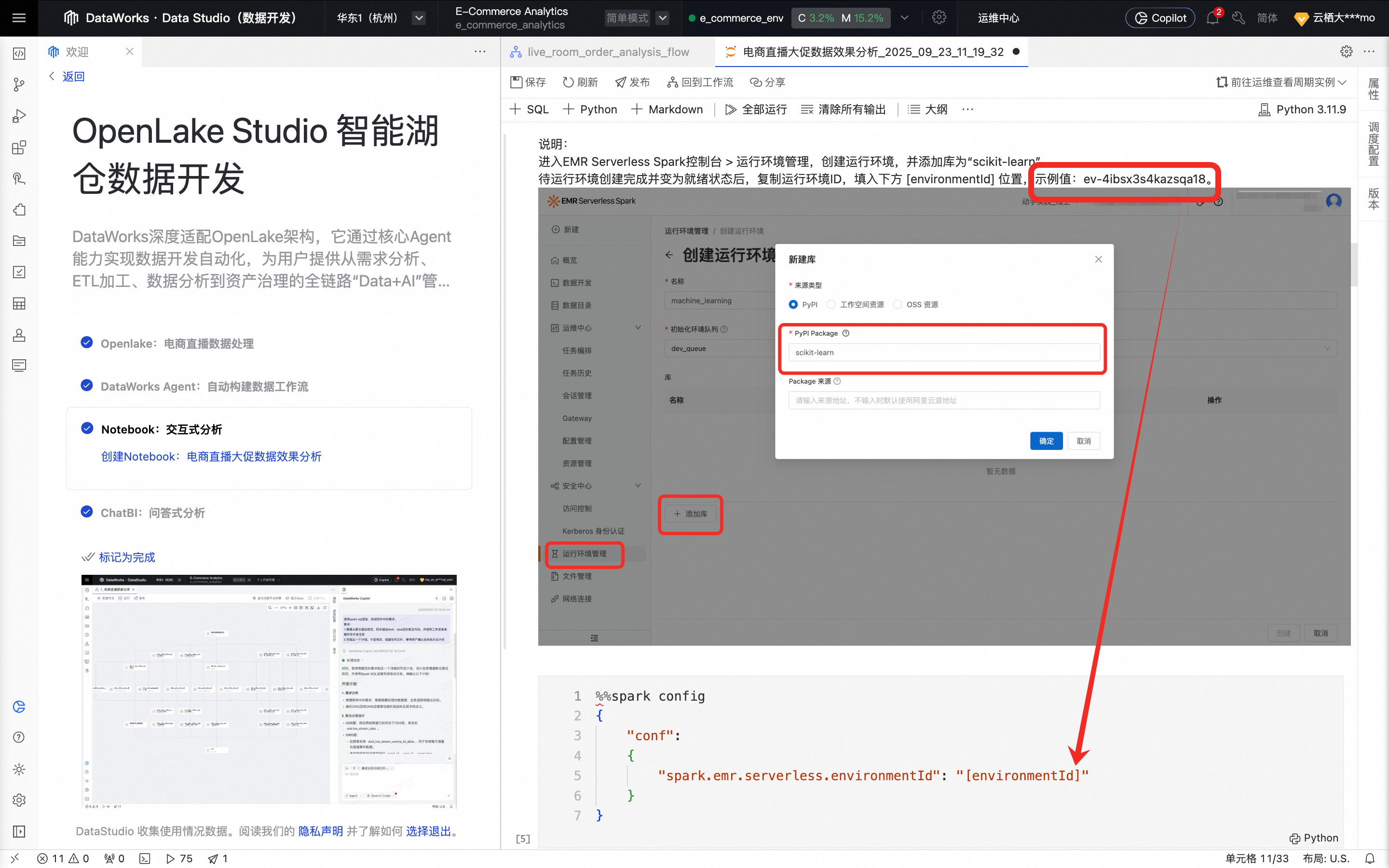Toggle the ChatBI 问答式分析 checkmark
Image resolution: width=1389 pixels, height=868 pixels.
coord(87,512)
